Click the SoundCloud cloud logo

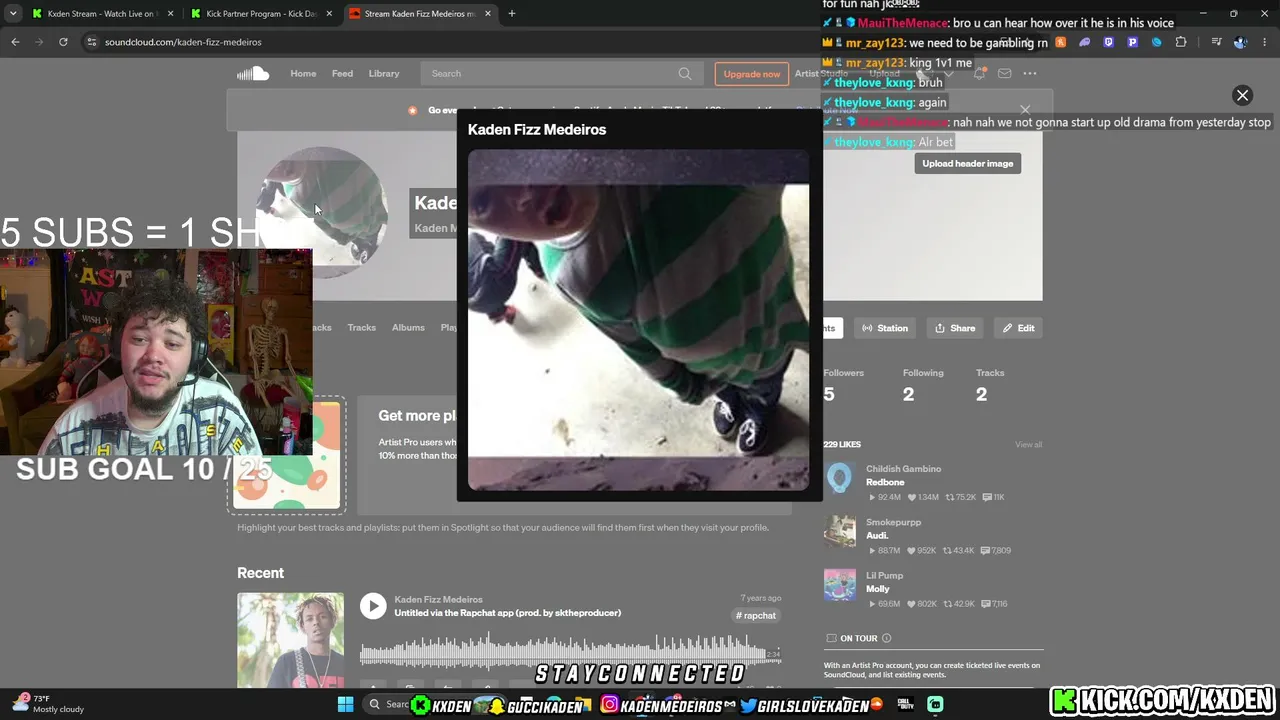click(253, 73)
